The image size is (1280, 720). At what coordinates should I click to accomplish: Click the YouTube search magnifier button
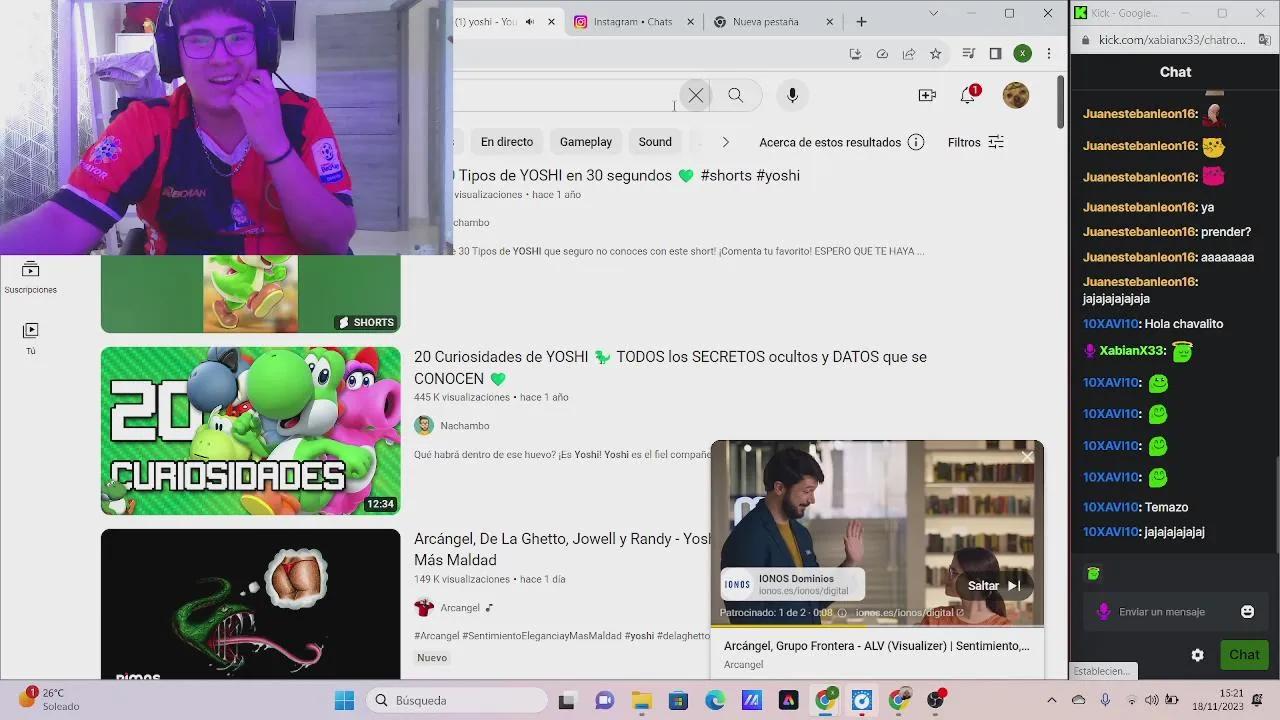coord(736,95)
